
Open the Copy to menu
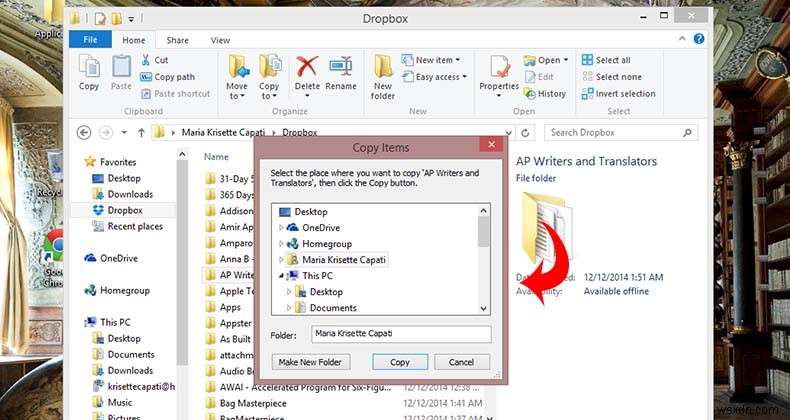click(270, 77)
